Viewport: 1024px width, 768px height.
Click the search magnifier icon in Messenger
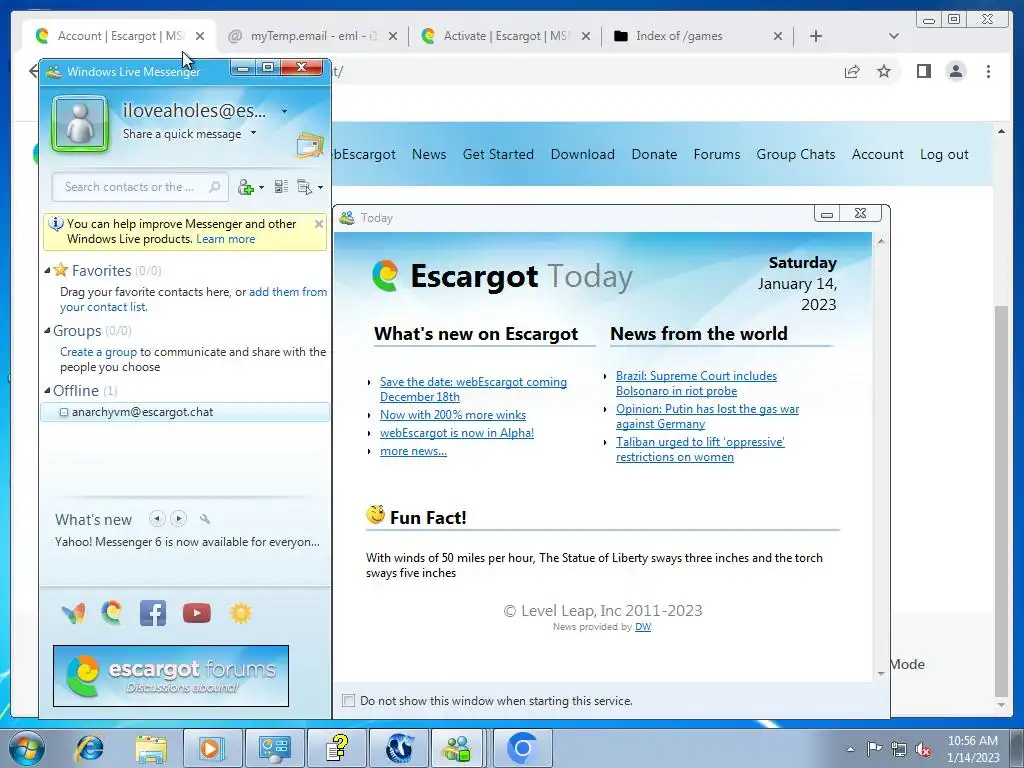tap(214, 187)
